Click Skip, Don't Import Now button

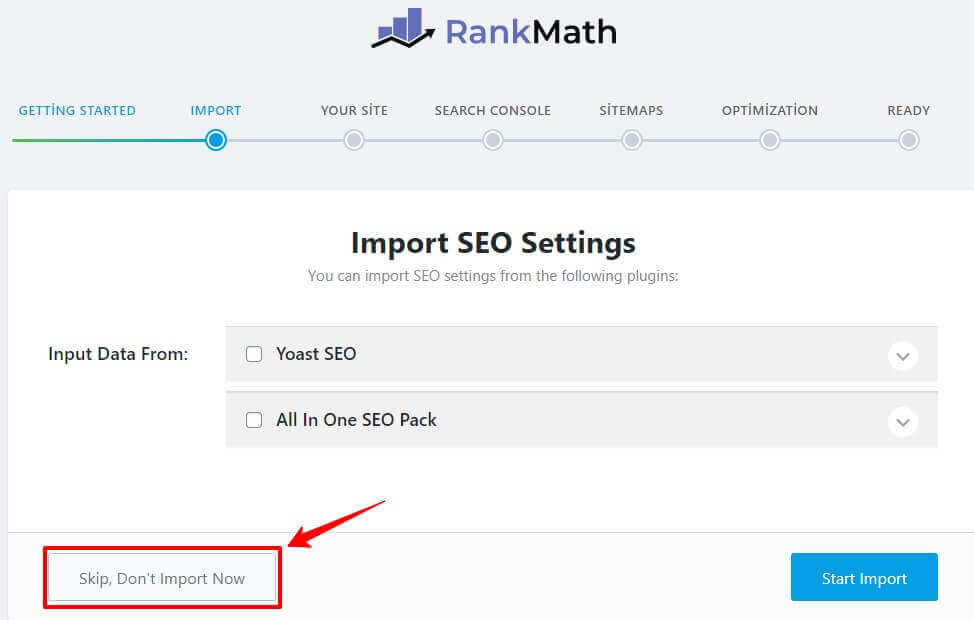162,578
